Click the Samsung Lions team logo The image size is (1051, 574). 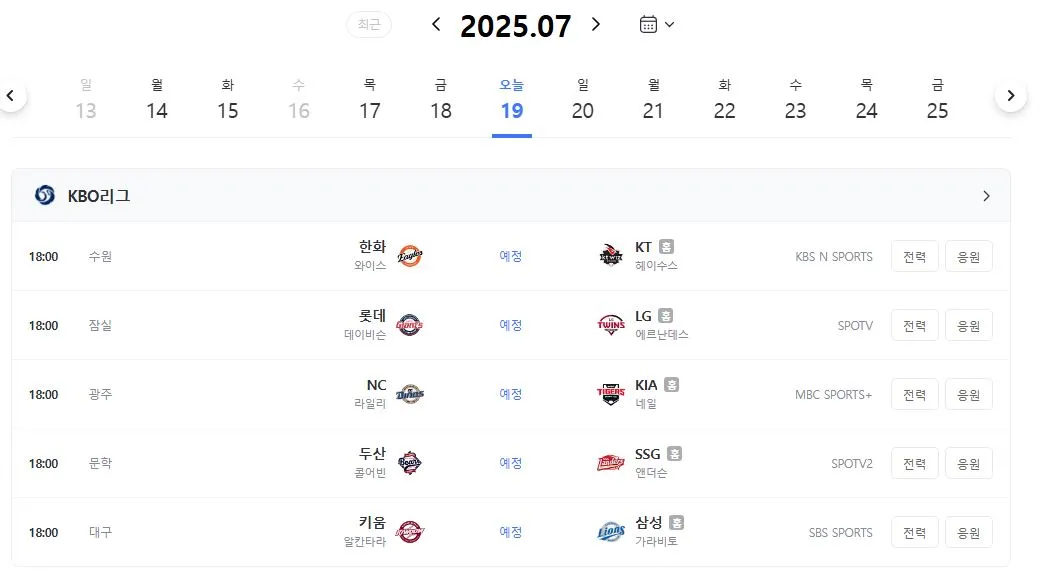[611, 532]
